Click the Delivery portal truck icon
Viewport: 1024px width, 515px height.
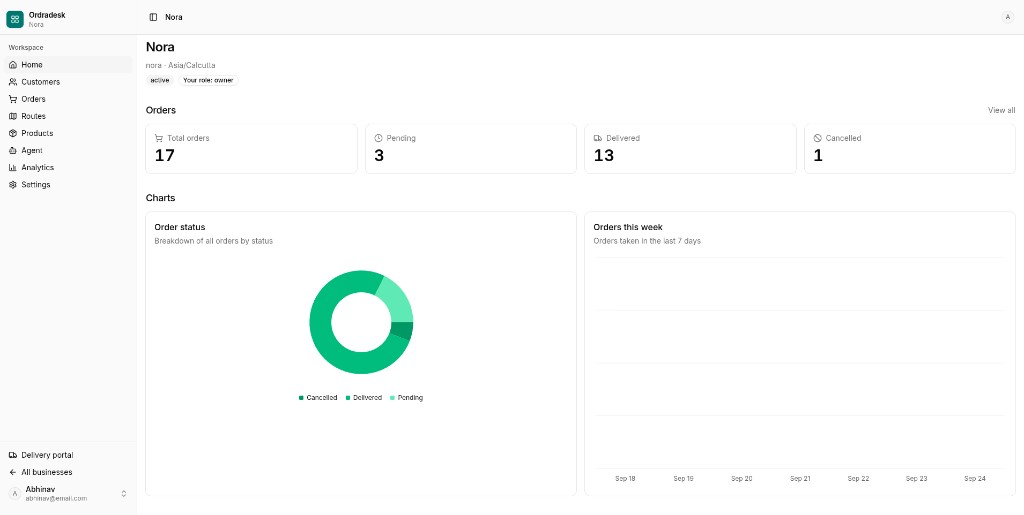(13, 455)
